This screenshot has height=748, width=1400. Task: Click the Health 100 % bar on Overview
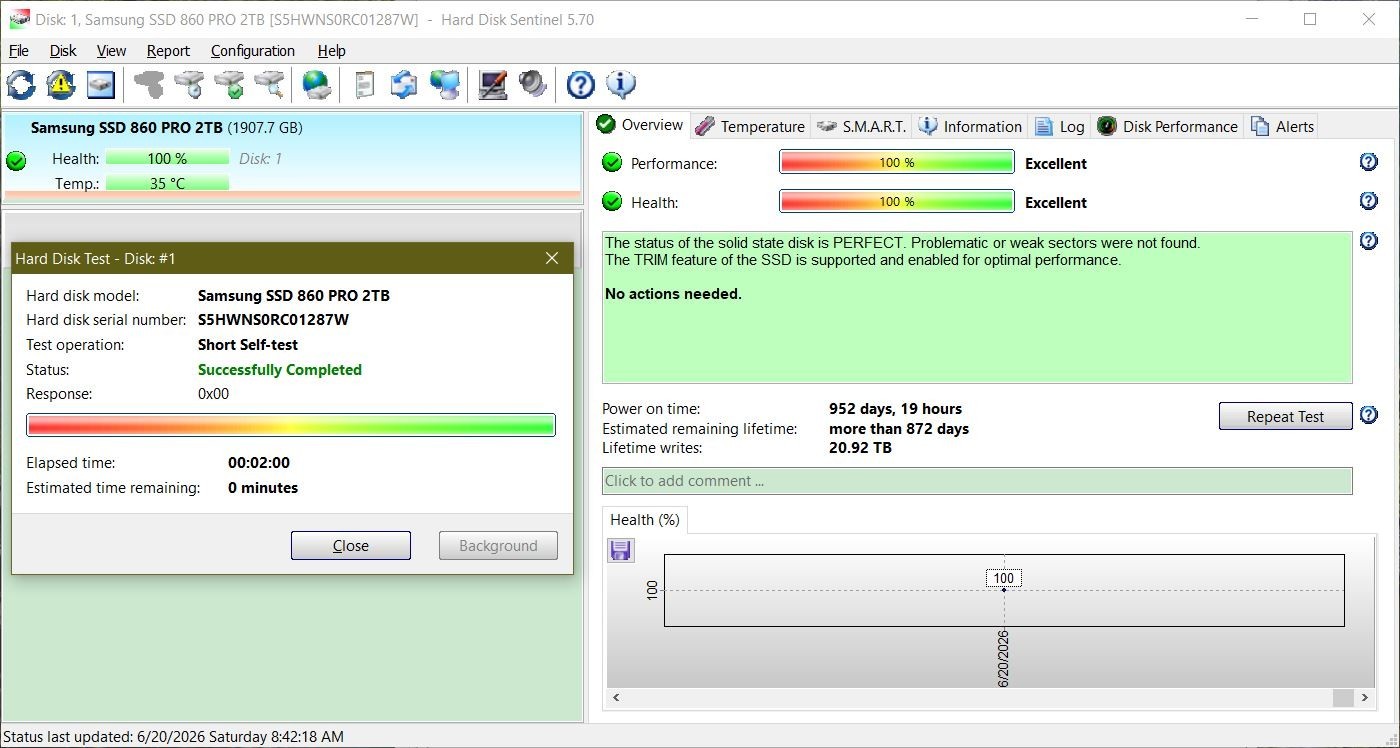point(897,202)
